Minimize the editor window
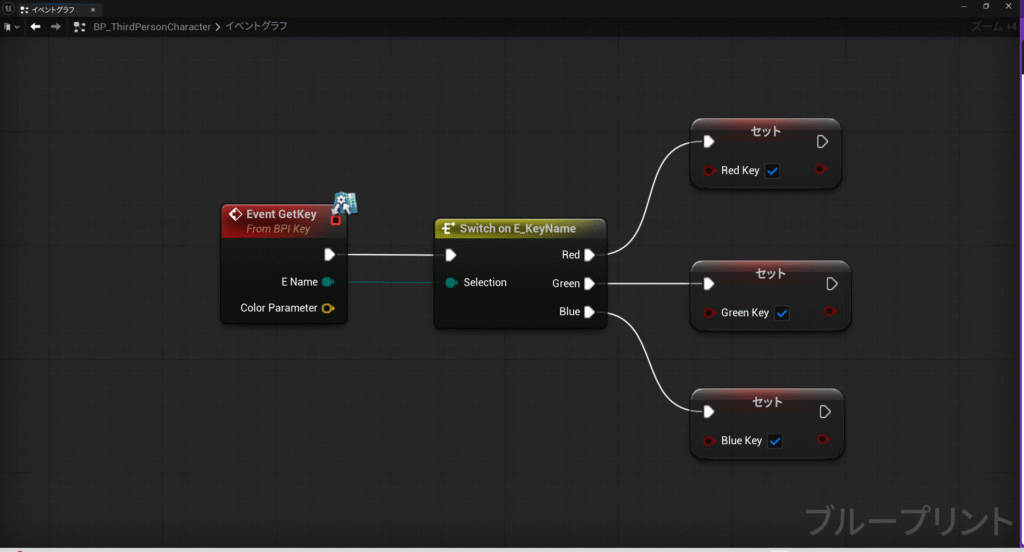This screenshot has width=1024, height=552. (964, 7)
